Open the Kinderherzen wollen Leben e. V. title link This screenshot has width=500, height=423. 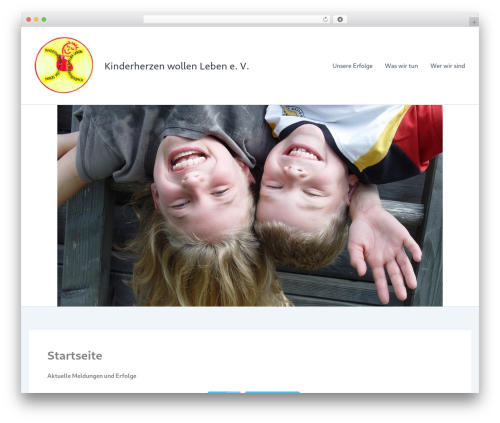pyautogui.click(x=177, y=66)
